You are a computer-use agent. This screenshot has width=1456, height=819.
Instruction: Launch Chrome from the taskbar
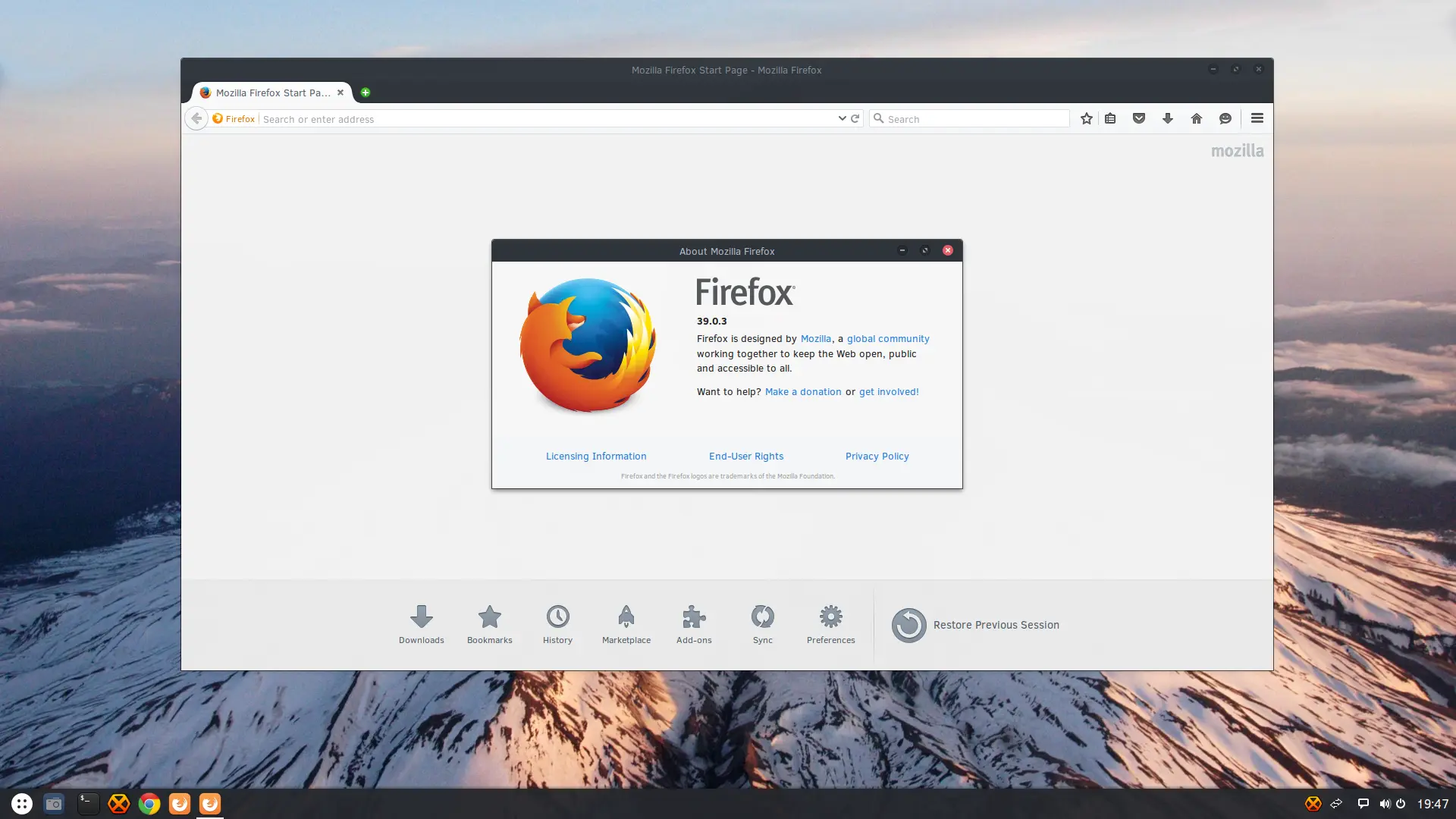pyautogui.click(x=149, y=804)
